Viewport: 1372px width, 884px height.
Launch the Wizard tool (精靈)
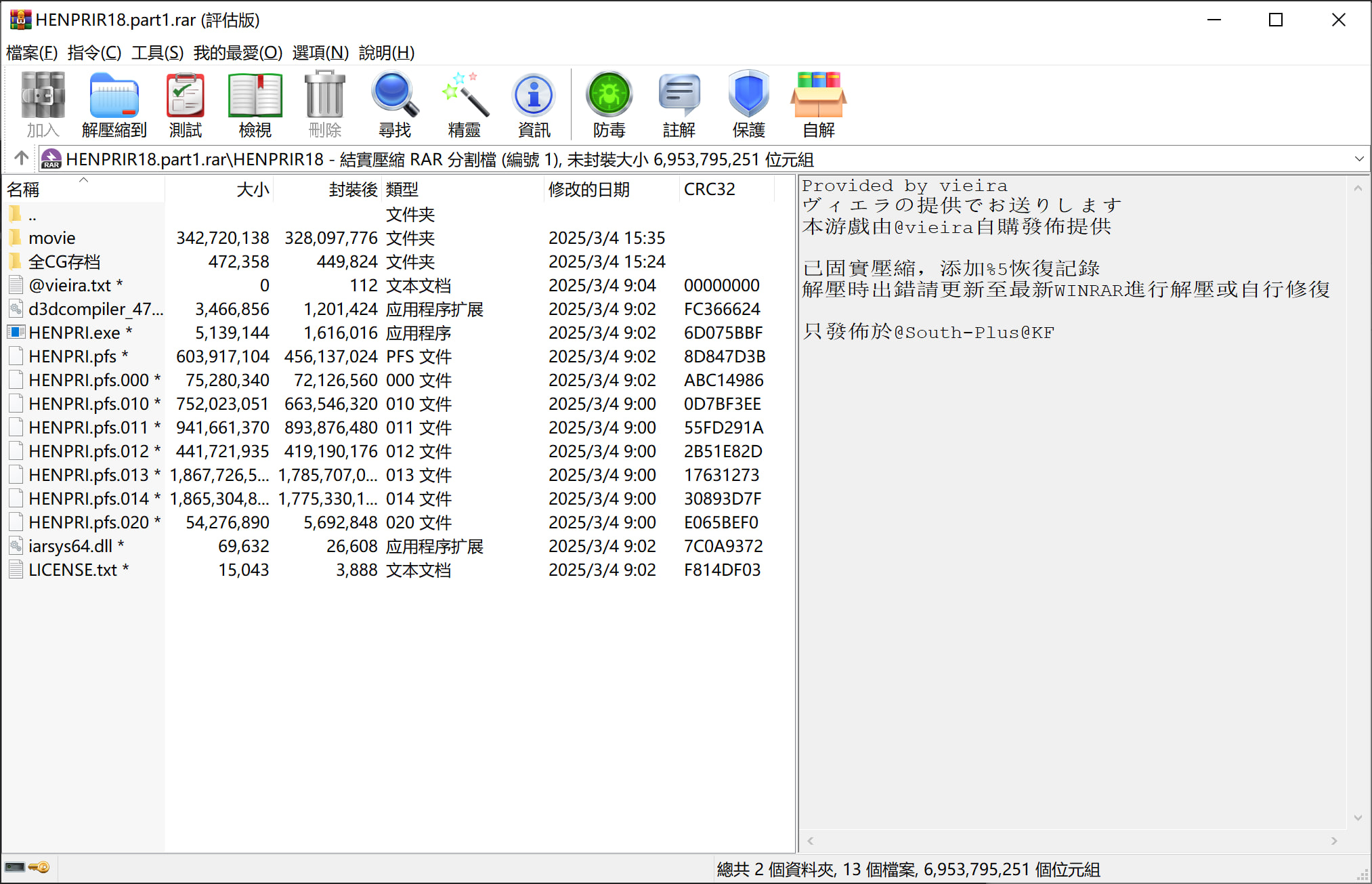(x=464, y=105)
